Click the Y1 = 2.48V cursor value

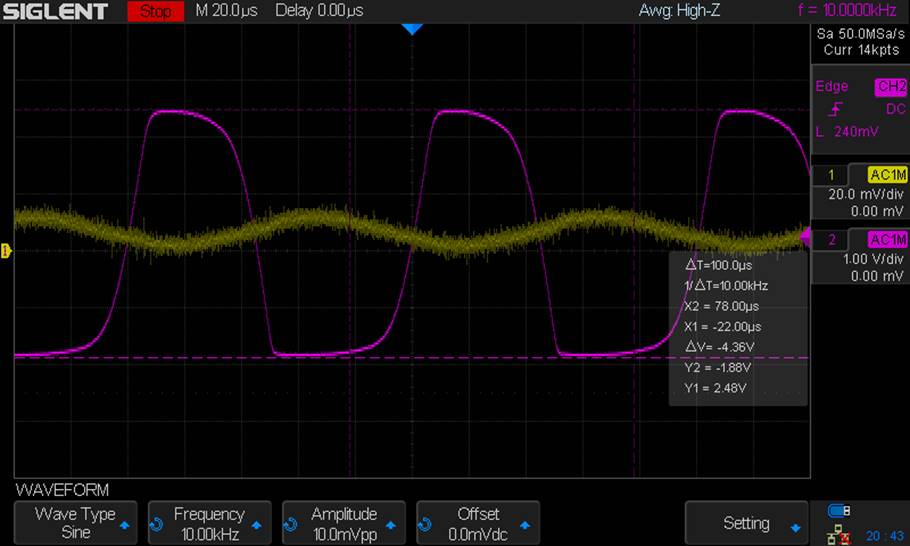coord(715,388)
